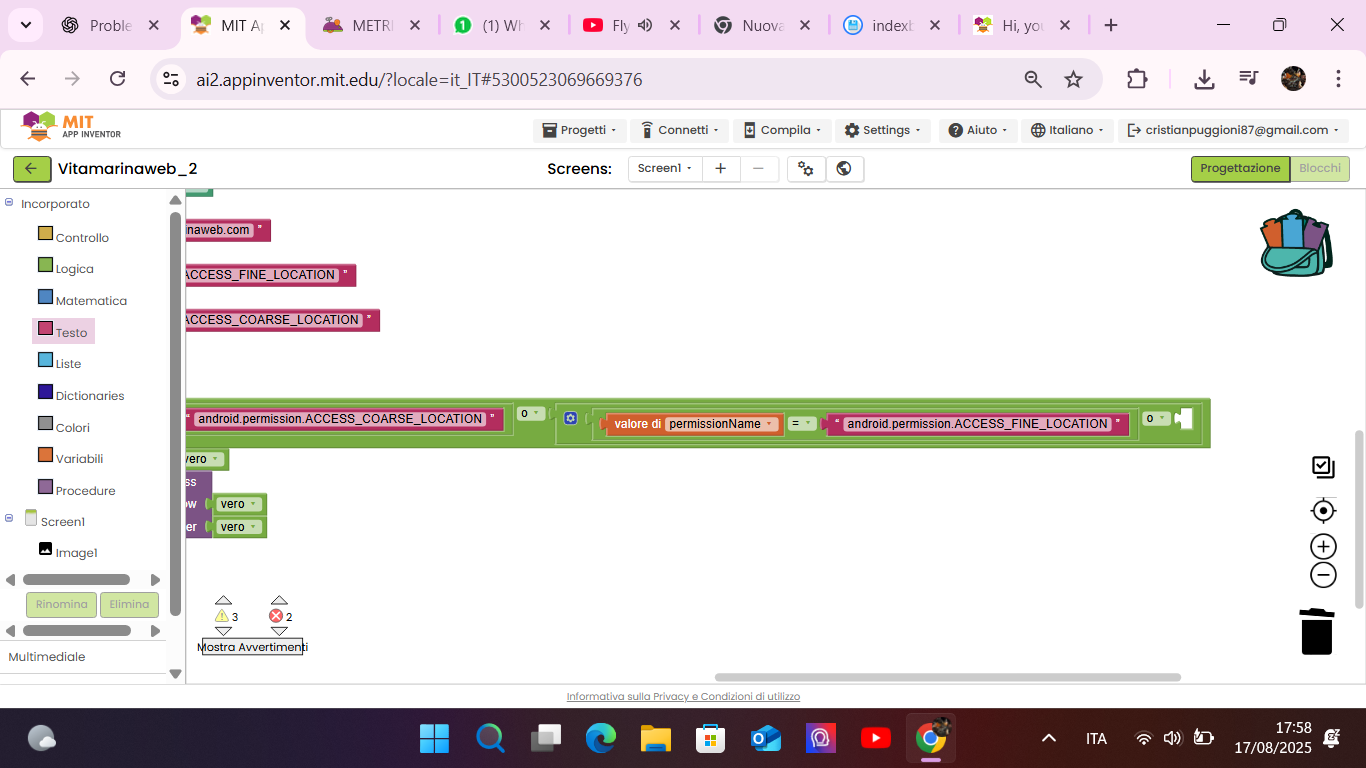Screen dimensions: 1366x768
Task: Open the Progetti menu
Action: click(579, 130)
